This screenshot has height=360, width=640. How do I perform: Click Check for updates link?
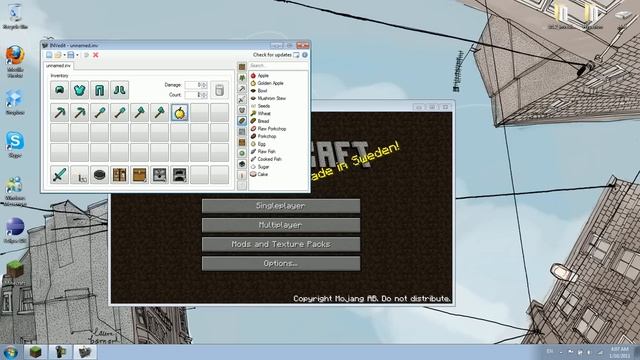point(272,55)
